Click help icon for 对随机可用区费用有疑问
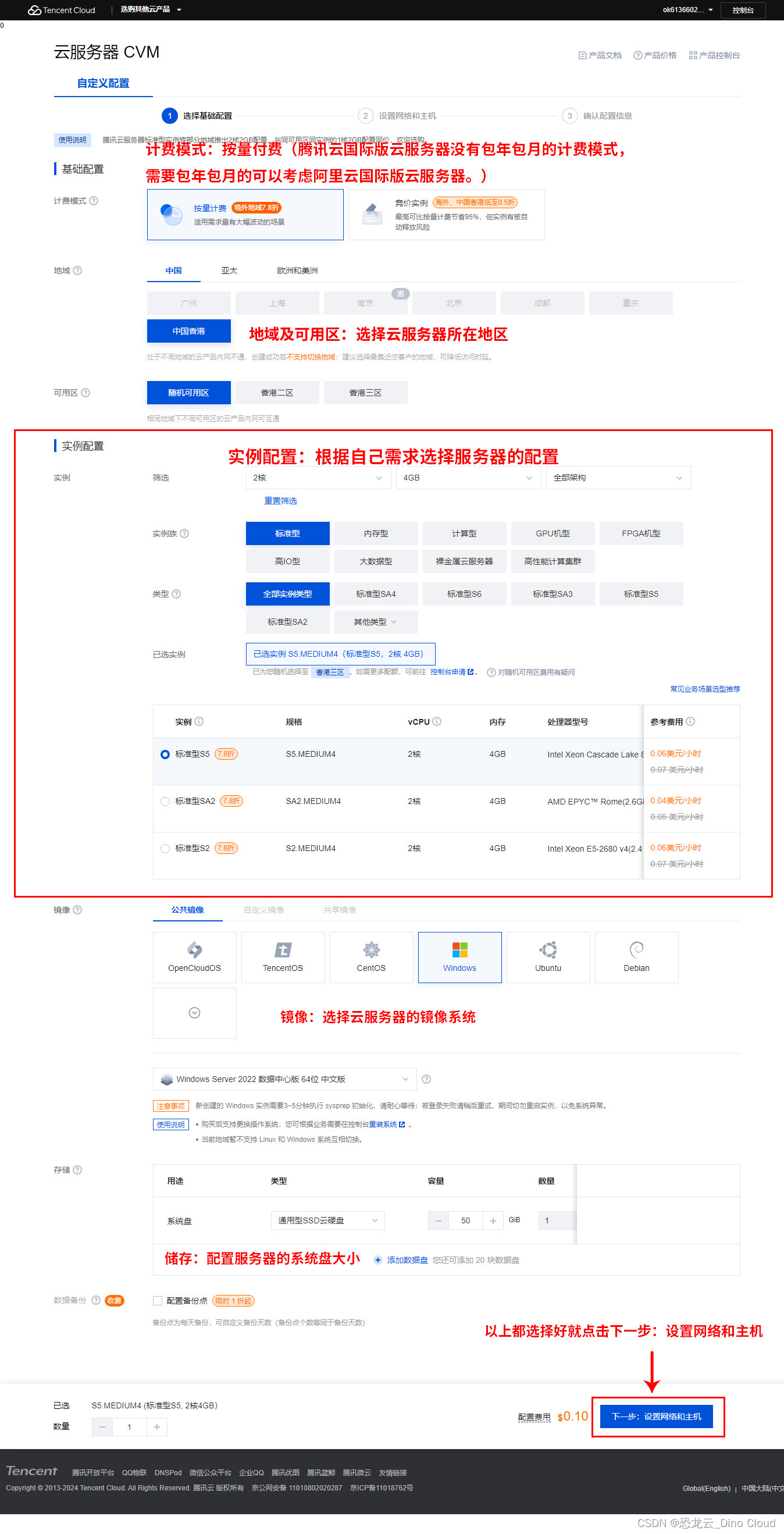The height and width of the screenshot is (1534, 784). [x=491, y=672]
